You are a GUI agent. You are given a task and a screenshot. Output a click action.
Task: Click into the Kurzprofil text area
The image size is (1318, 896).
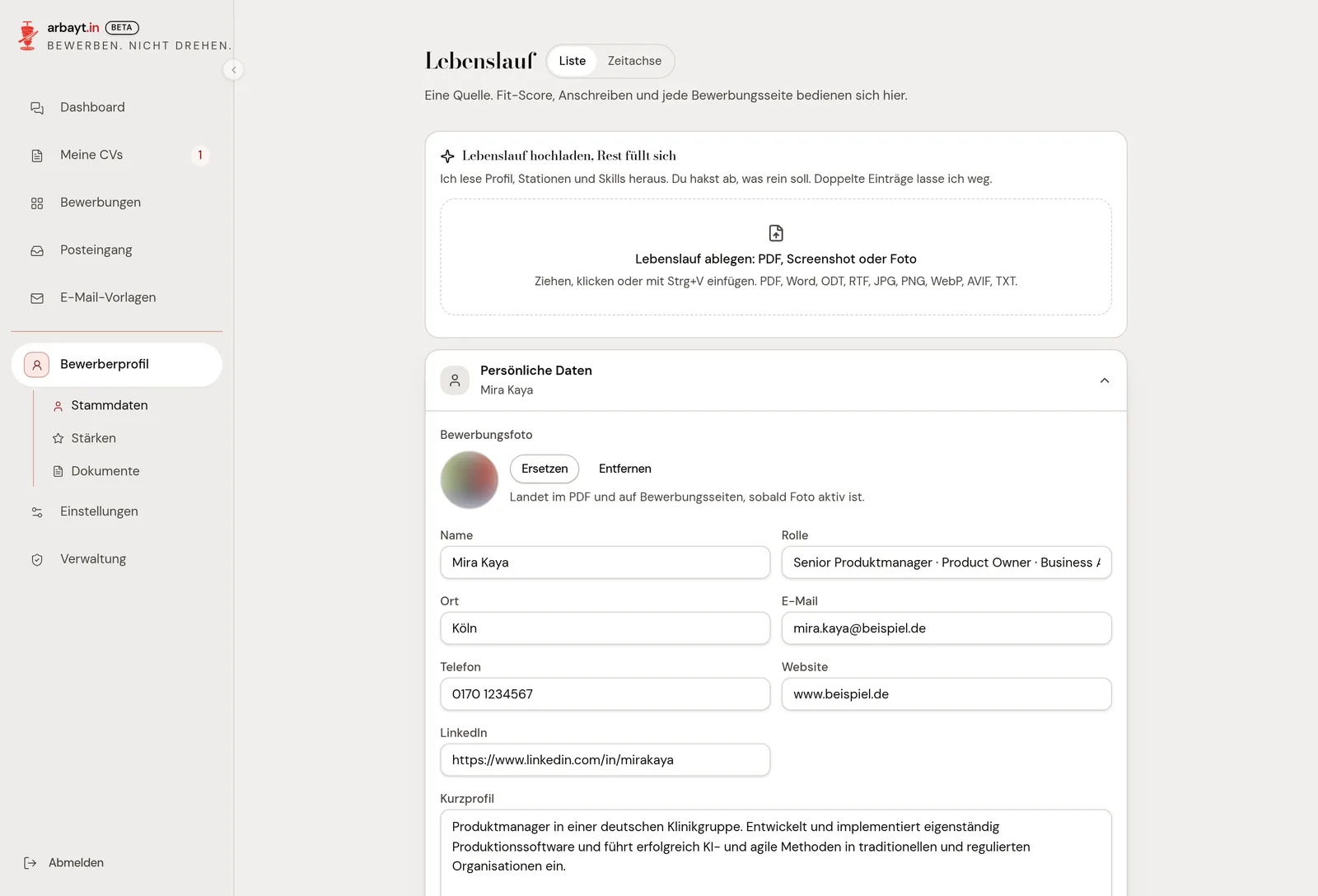[x=776, y=852]
